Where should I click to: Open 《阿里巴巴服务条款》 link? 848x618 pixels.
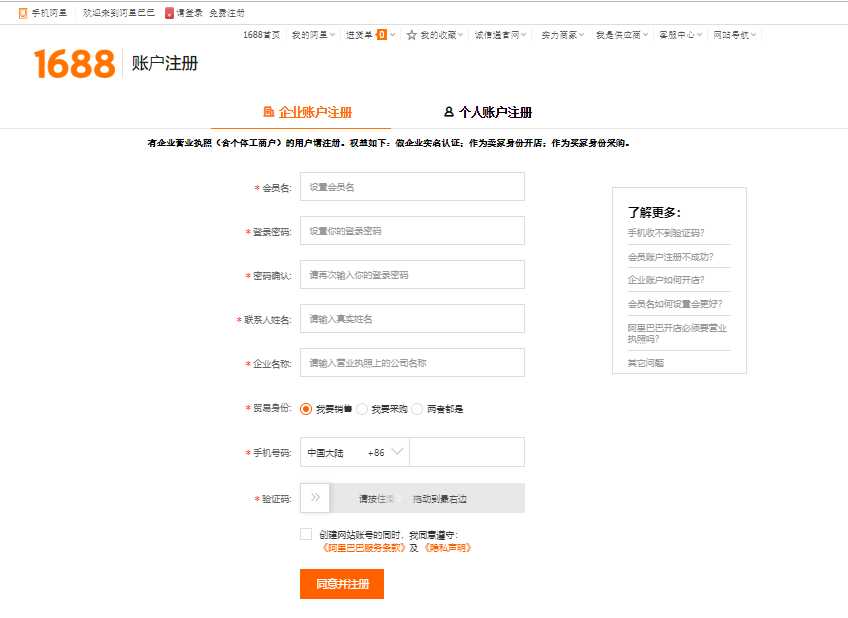point(362,548)
